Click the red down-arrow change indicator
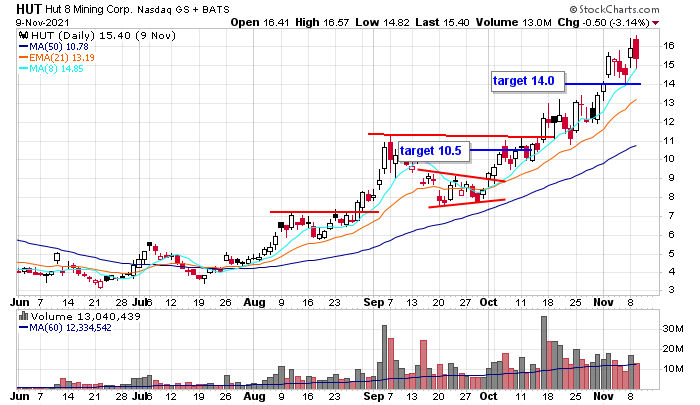Viewport: 700px width, 405px height. [656, 23]
